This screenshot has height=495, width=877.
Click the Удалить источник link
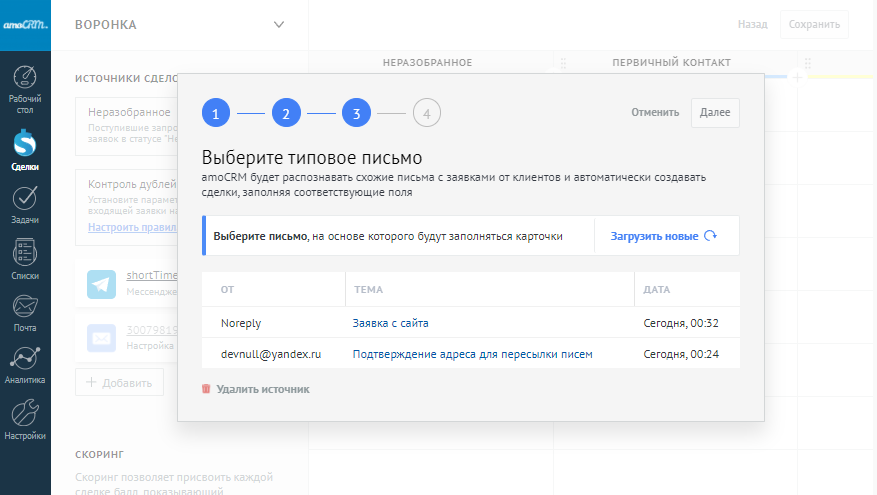[263, 389]
